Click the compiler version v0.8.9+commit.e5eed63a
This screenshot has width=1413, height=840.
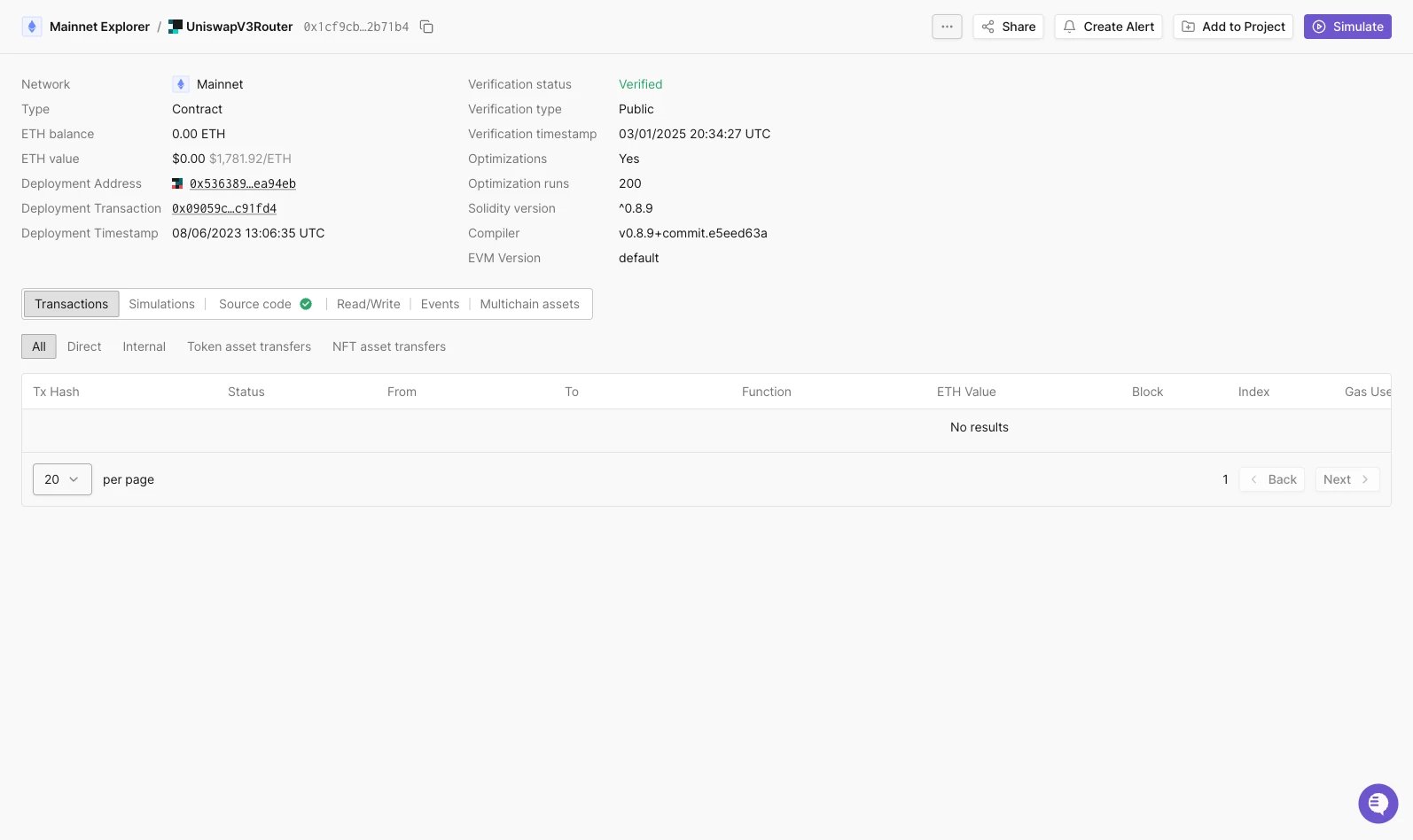[693, 233]
